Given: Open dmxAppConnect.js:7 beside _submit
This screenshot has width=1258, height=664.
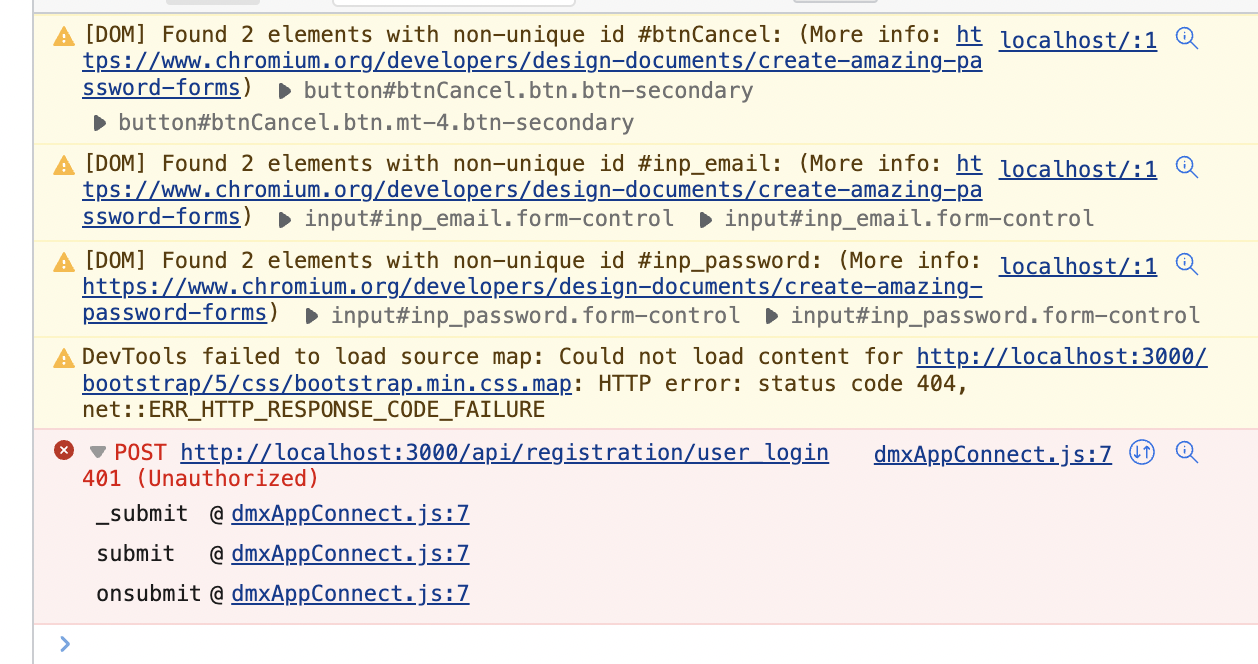Looking at the screenshot, I should tap(350, 514).
